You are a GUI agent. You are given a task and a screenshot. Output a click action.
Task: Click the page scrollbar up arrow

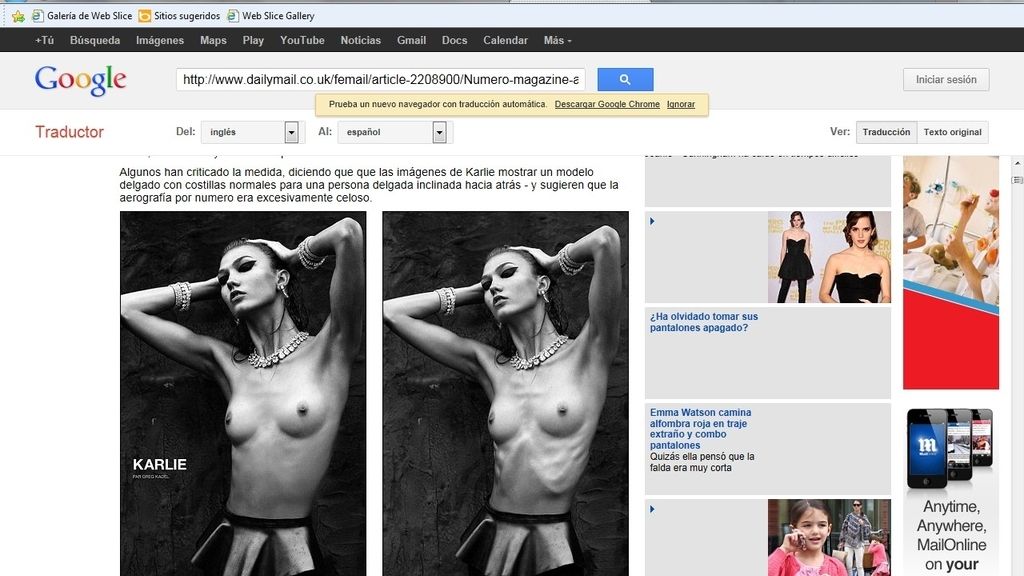click(1017, 163)
